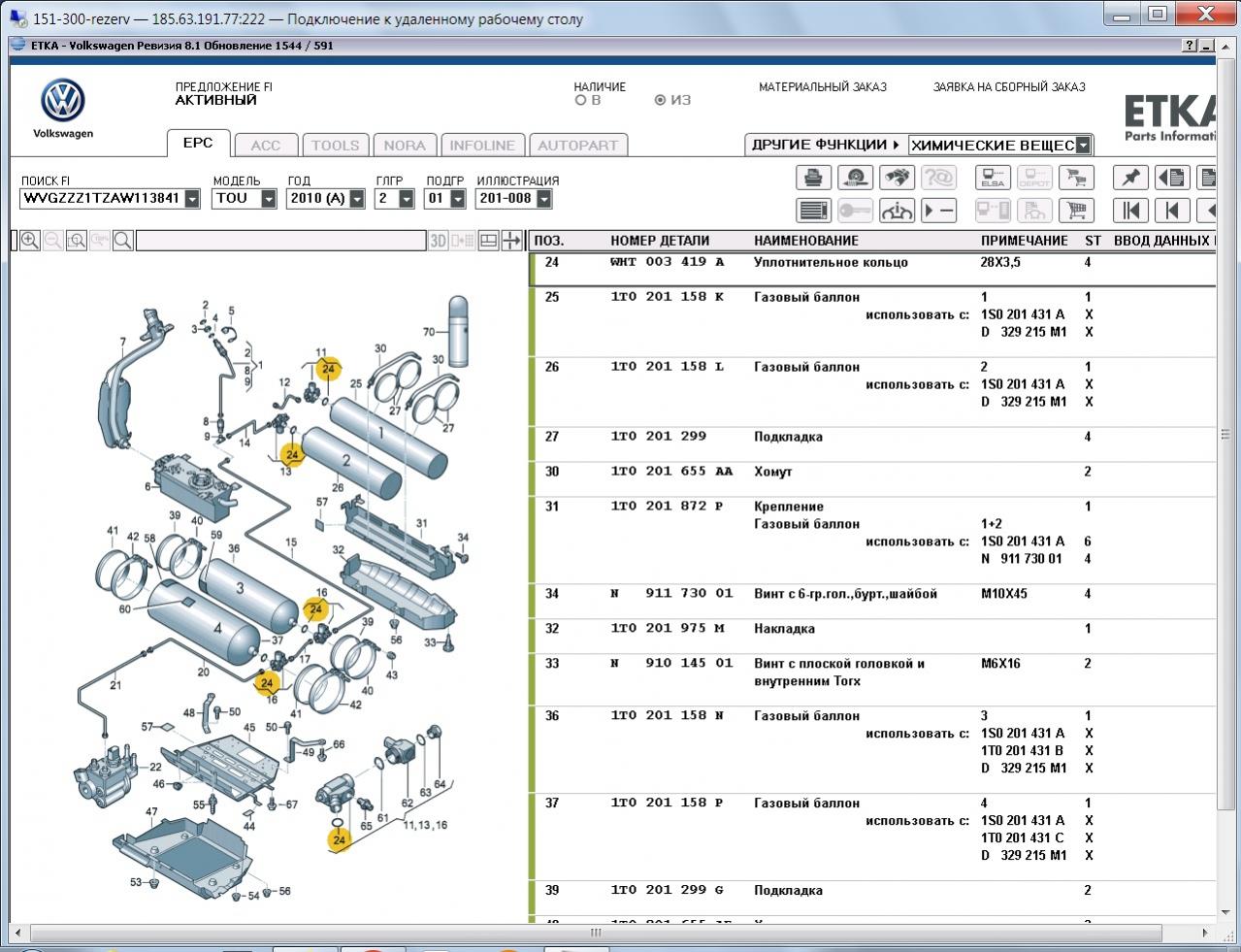
Task: Click the printer icon in the toolbar
Action: pyautogui.click(x=813, y=178)
